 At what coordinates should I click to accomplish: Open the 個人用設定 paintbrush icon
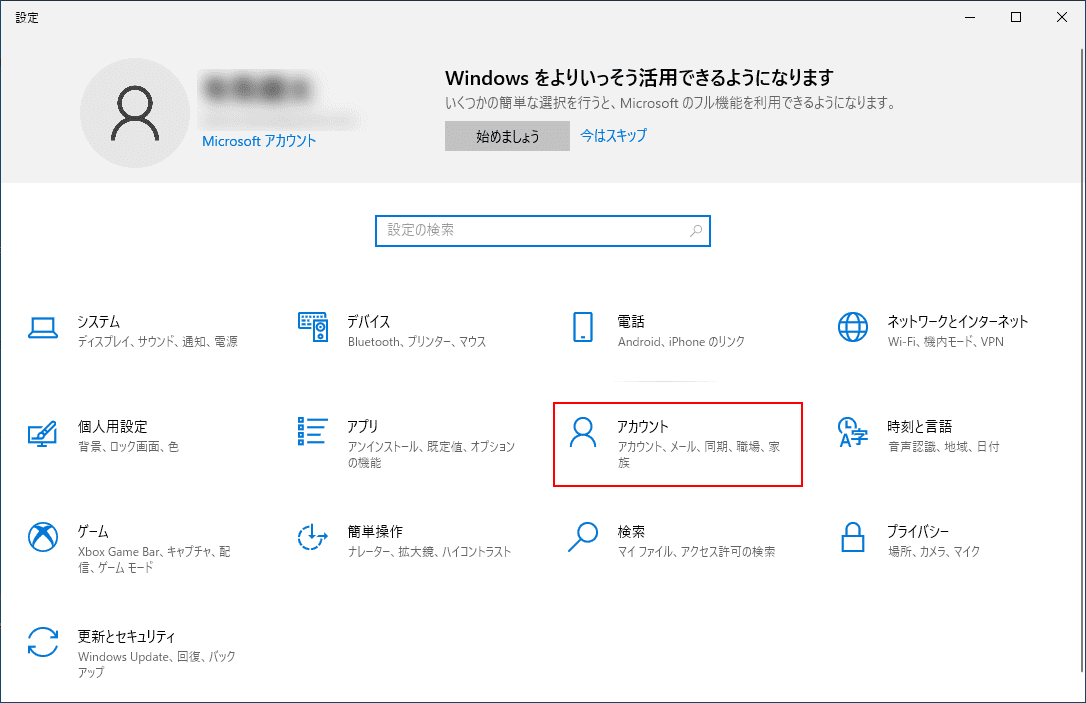tap(43, 433)
